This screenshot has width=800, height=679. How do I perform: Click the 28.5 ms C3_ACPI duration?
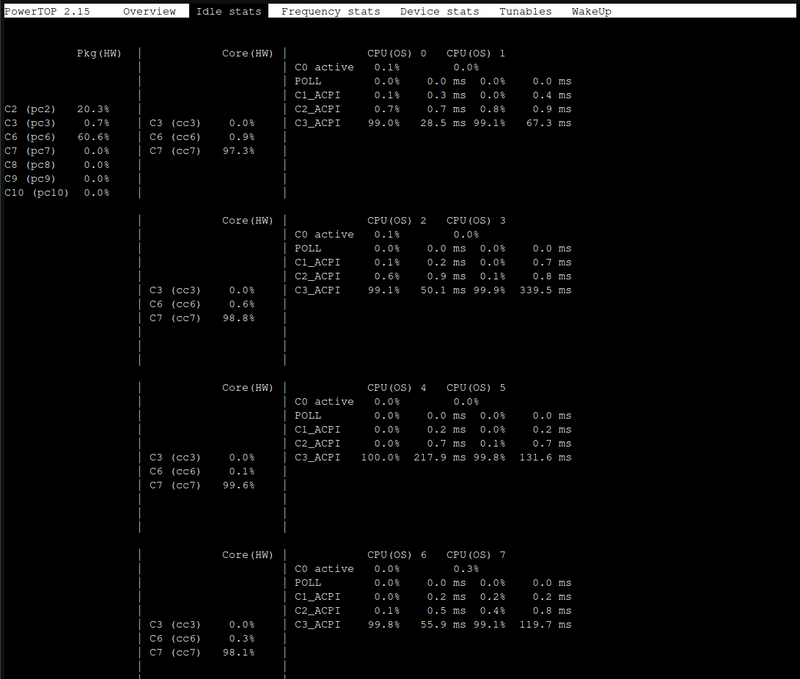[443, 123]
